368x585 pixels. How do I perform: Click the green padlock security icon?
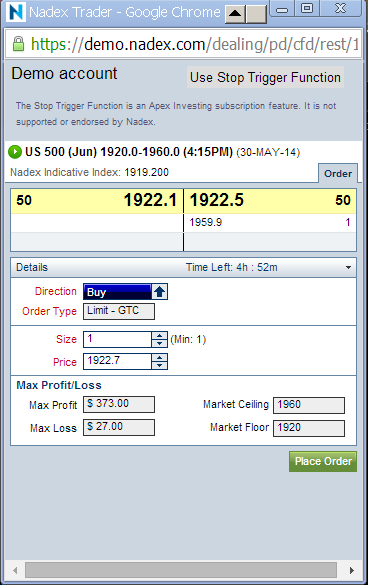(18, 44)
